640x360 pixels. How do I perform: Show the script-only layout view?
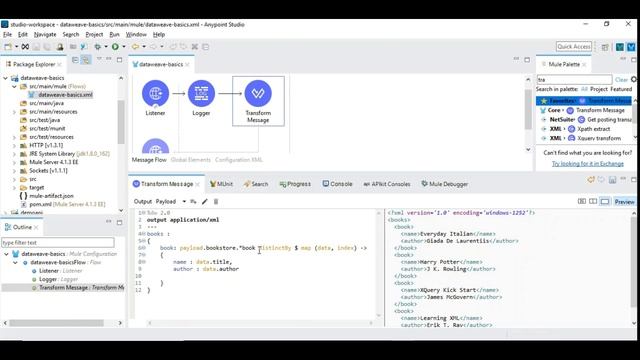(605, 202)
